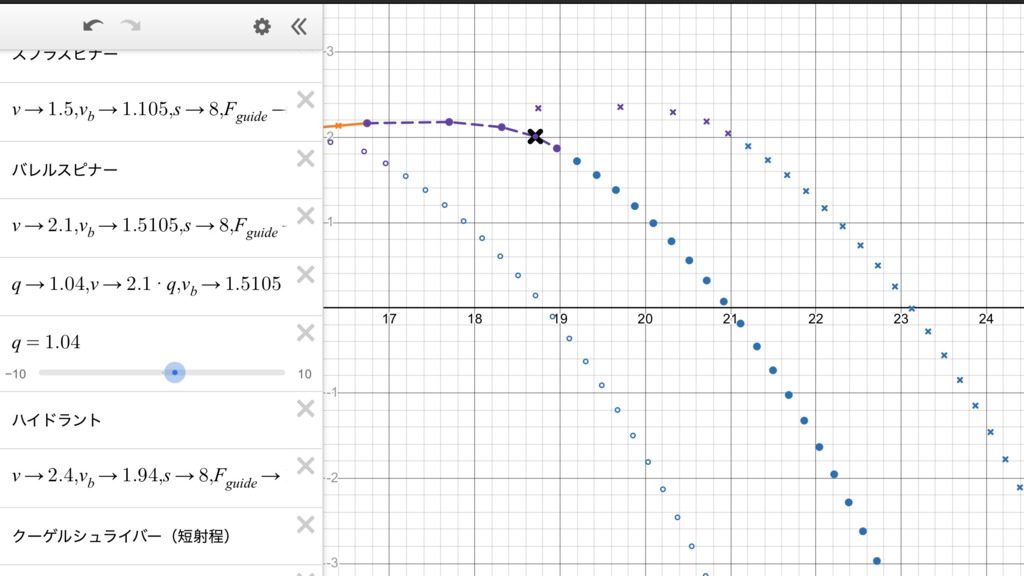1024x576 pixels.
Task: Delete the v→2.4 expression row
Action: click(306, 466)
